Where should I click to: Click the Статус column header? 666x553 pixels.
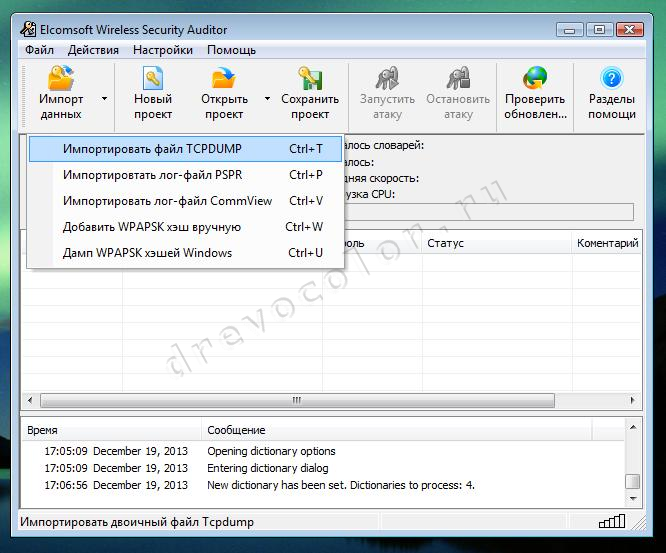tap(497, 243)
